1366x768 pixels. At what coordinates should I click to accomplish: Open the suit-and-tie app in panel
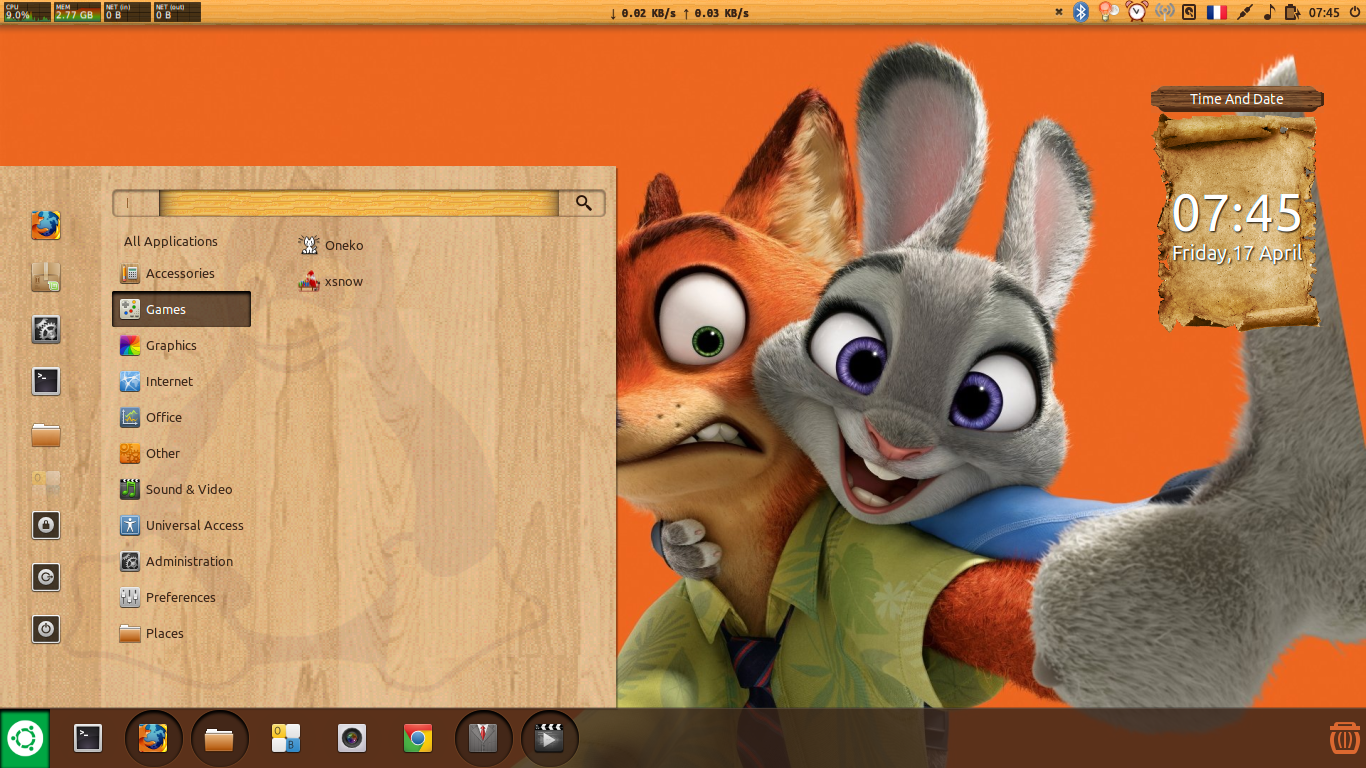click(x=483, y=739)
